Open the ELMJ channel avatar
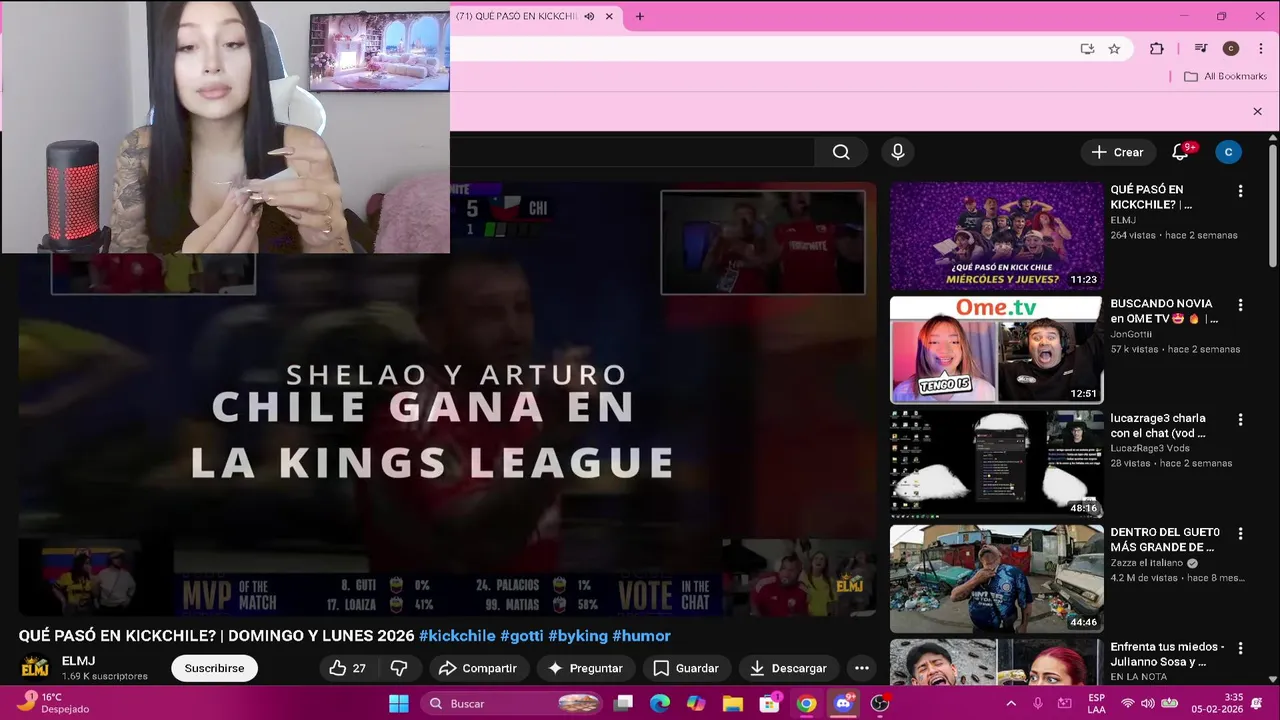The height and width of the screenshot is (720, 1280). [x=35, y=668]
